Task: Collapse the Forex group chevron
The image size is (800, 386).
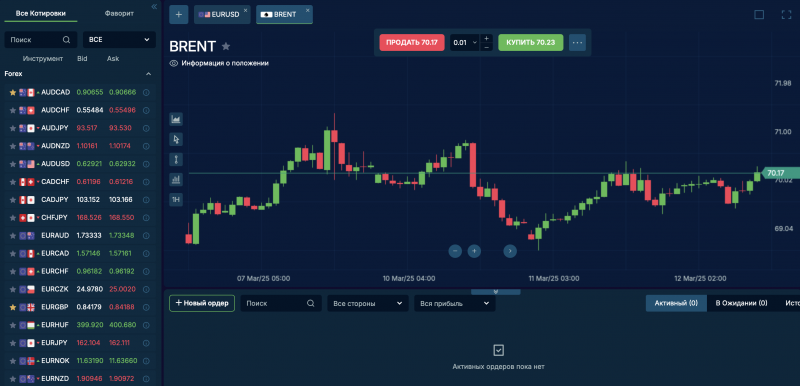Action: [148, 74]
